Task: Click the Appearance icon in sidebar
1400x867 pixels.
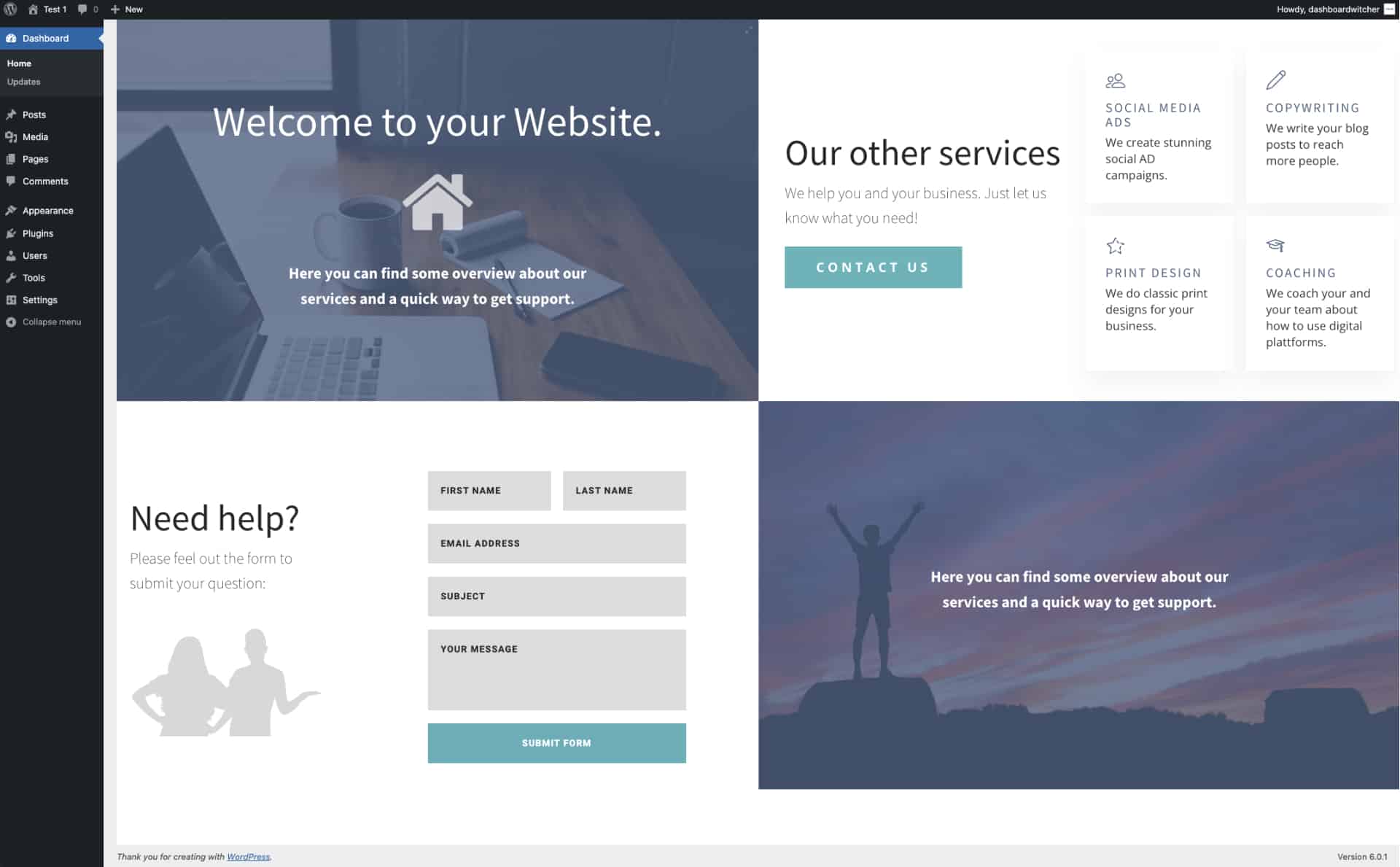Action: (12, 210)
